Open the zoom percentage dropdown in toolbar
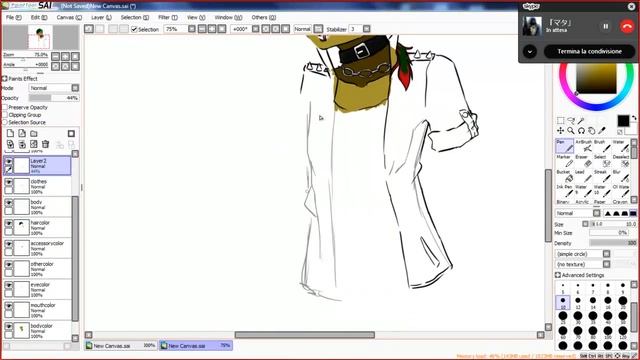 pos(191,29)
